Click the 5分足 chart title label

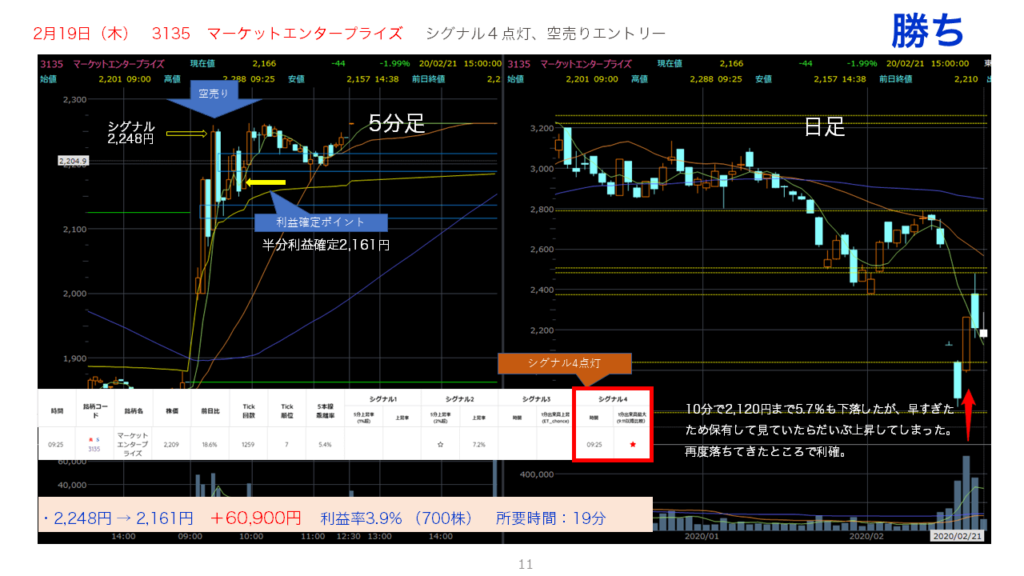pyautogui.click(x=396, y=123)
